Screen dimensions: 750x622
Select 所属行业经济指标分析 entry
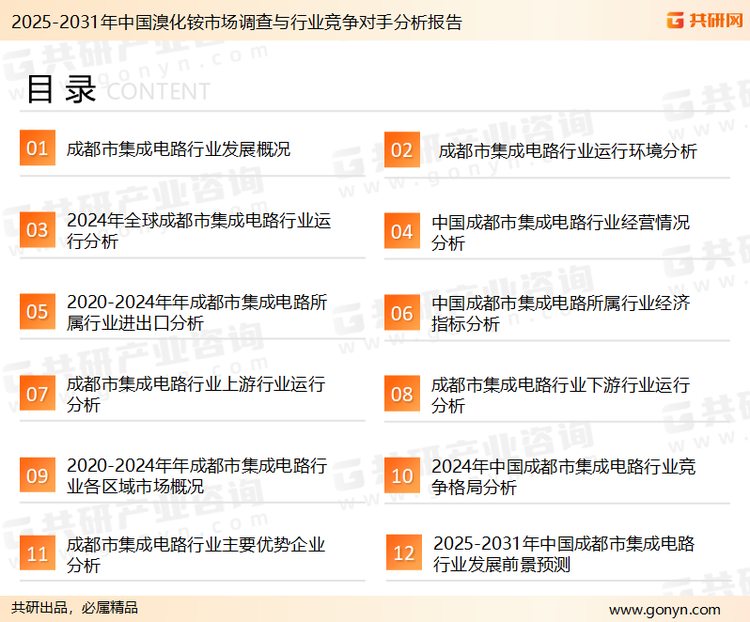tap(560, 313)
